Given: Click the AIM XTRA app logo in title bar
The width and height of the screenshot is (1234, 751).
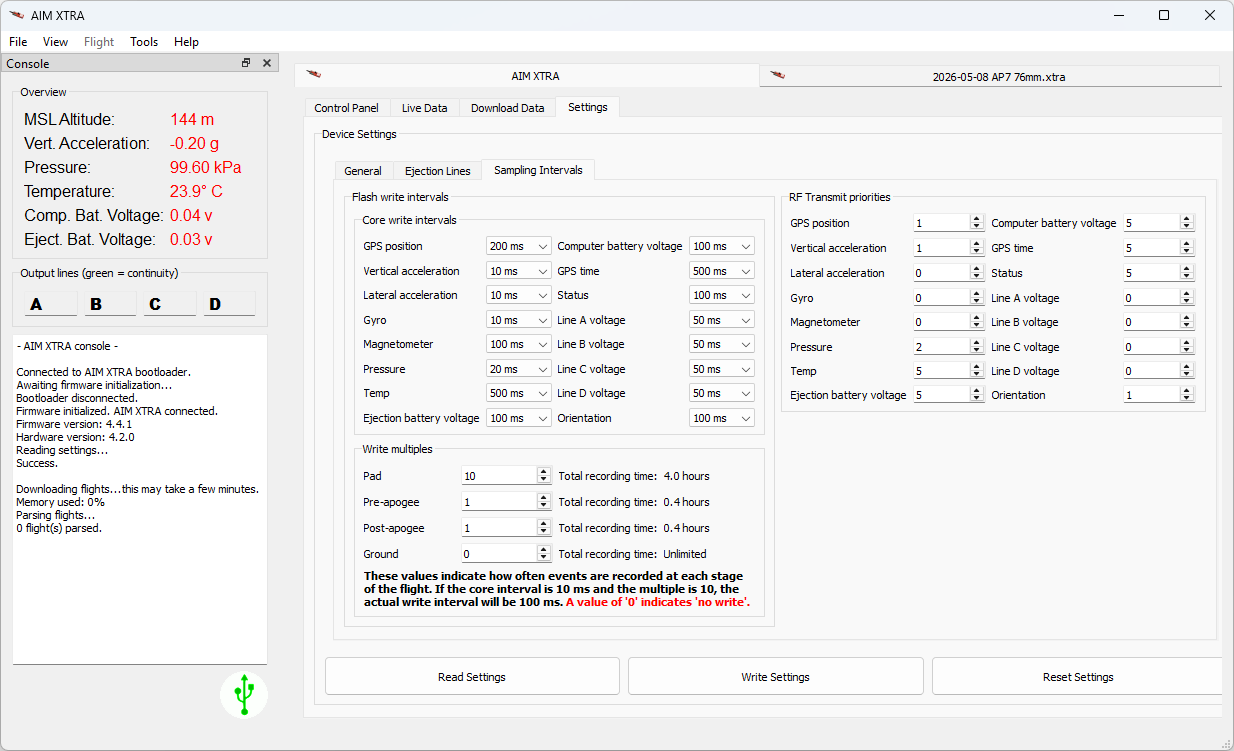Looking at the screenshot, I should pos(15,15).
